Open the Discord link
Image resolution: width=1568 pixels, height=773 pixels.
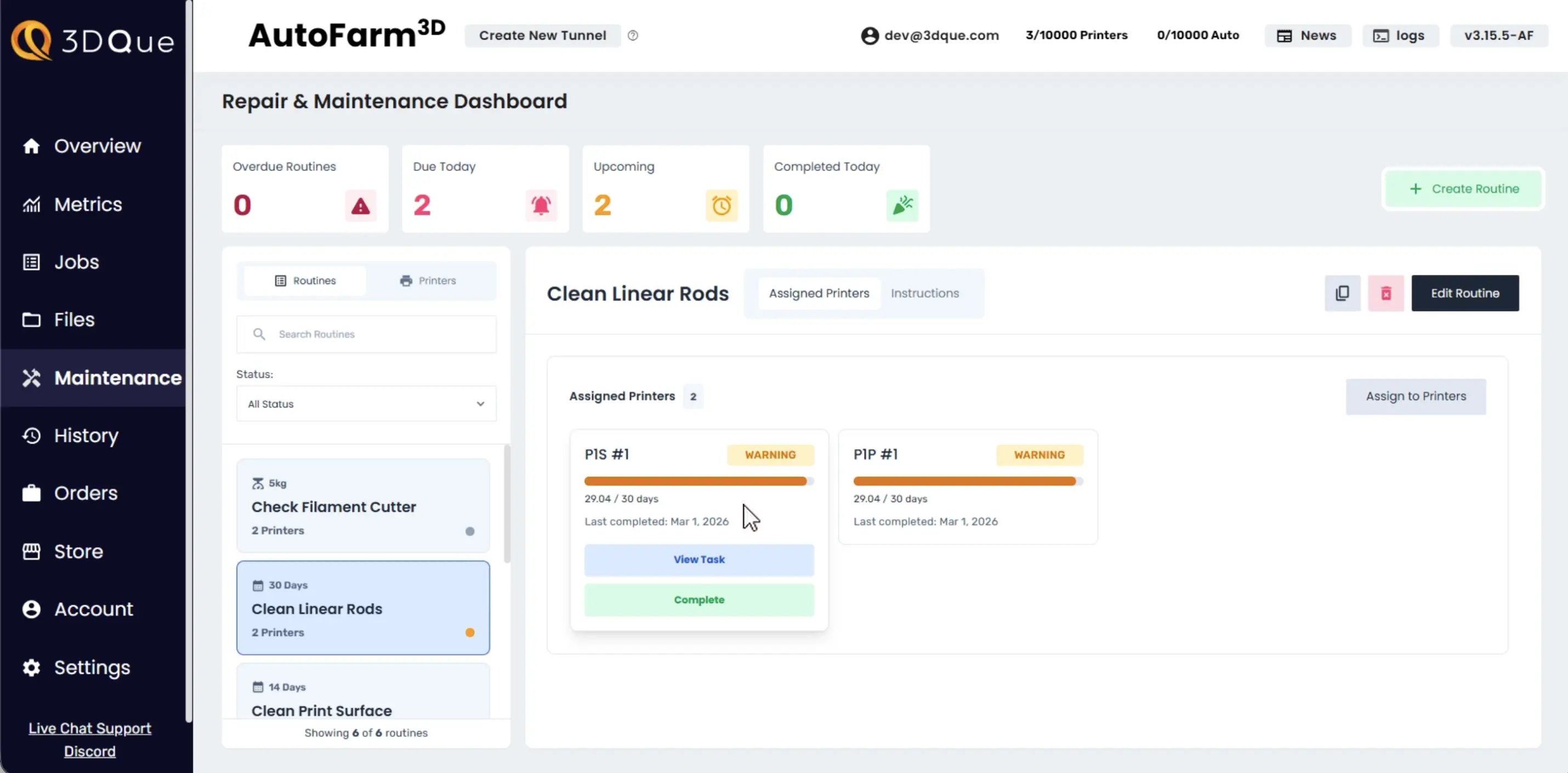pyautogui.click(x=89, y=751)
